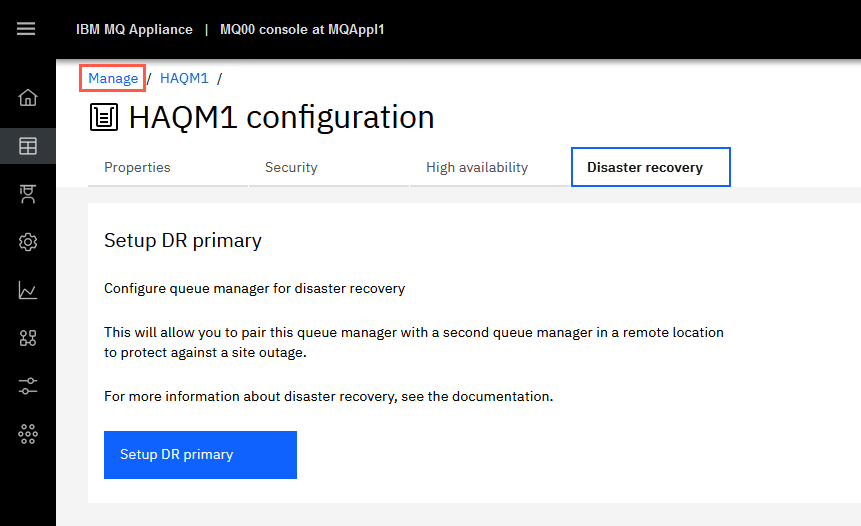Switch to the Security tab
The height and width of the screenshot is (526, 861).
click(329, 167)
